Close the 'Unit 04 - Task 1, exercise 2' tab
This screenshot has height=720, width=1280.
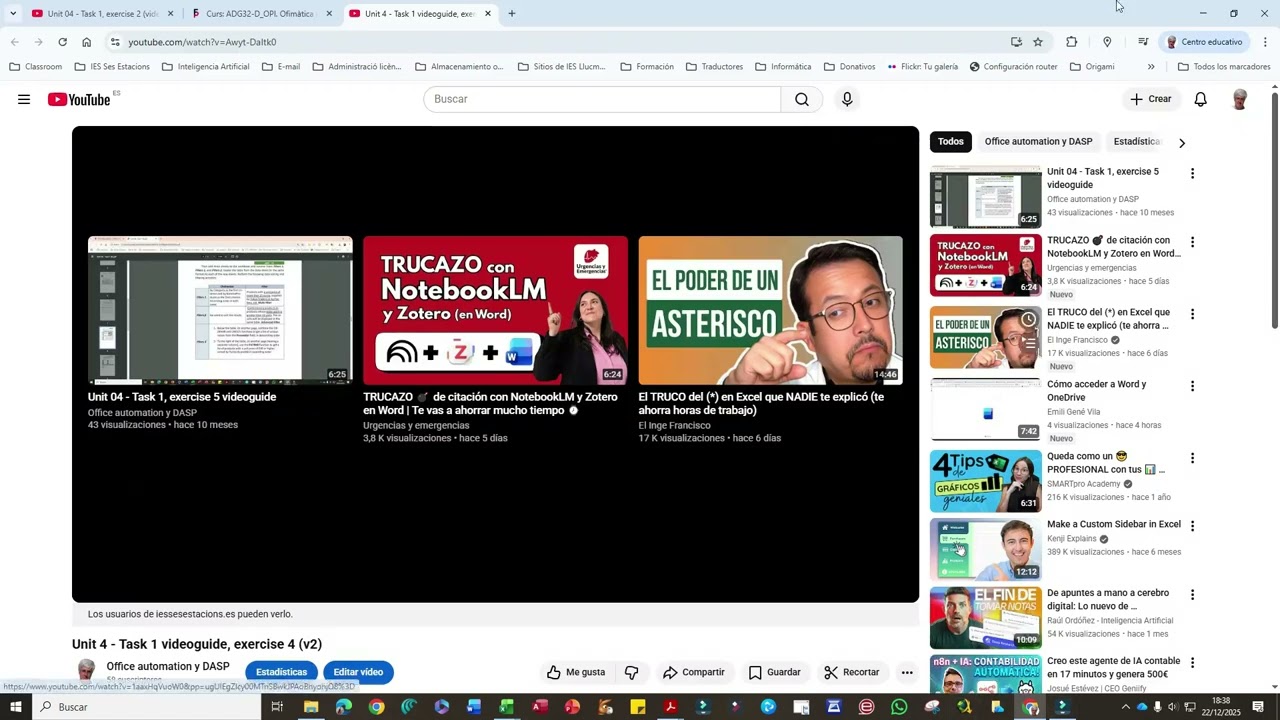(x=170, y=14)
